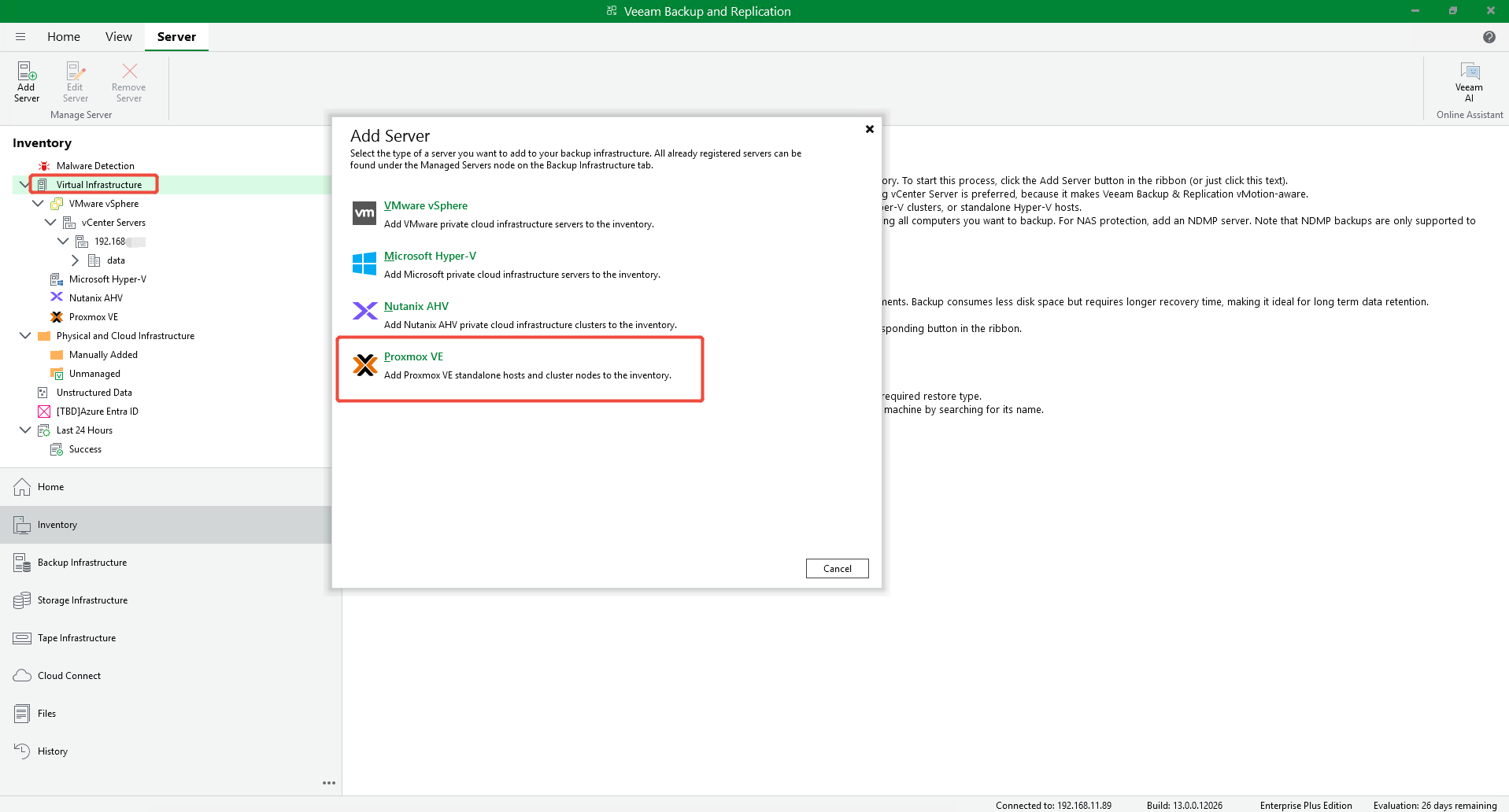Click the Nutanix AHV tree icon
This screenshot has height=812, width=1509.
click(57, 297)
